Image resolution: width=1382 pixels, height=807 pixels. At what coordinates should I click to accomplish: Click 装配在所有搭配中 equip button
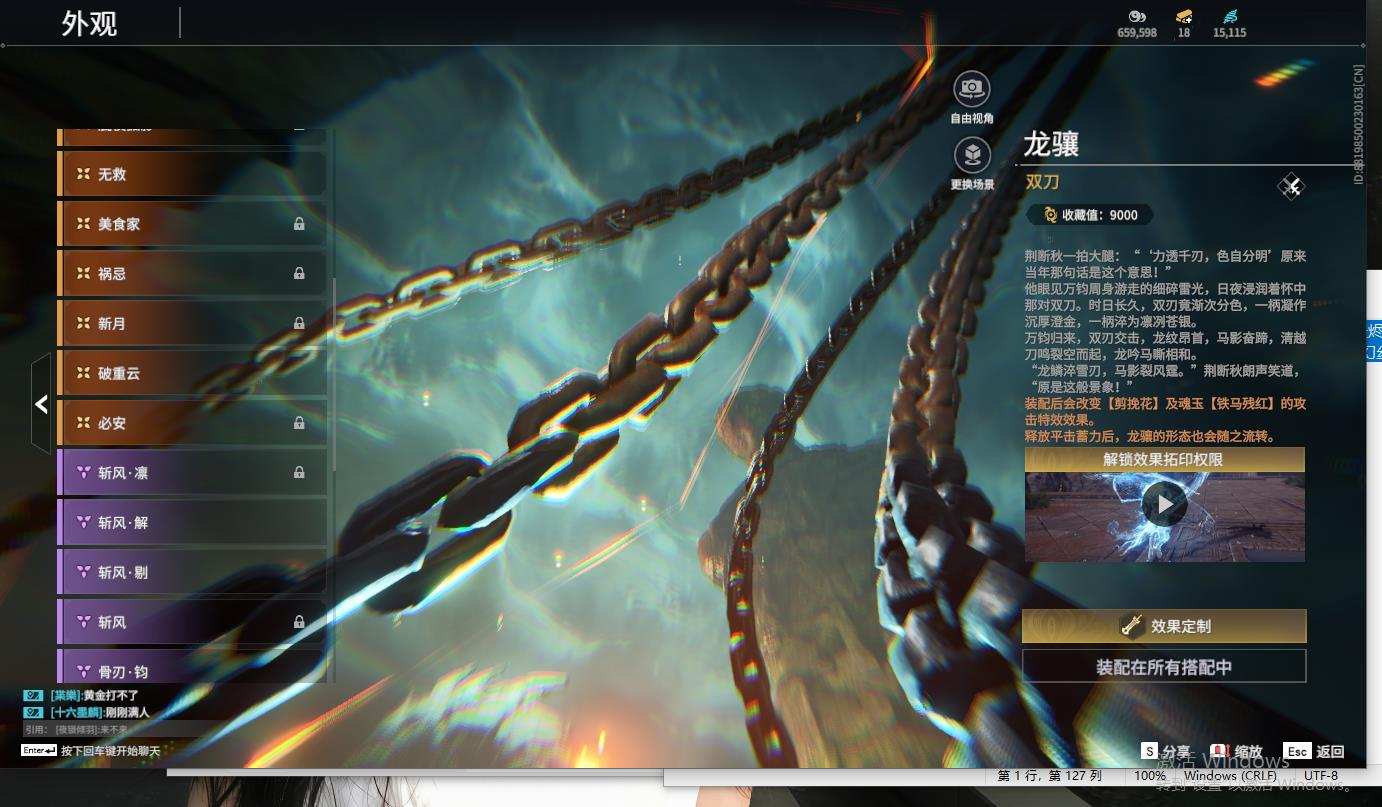1164,666
